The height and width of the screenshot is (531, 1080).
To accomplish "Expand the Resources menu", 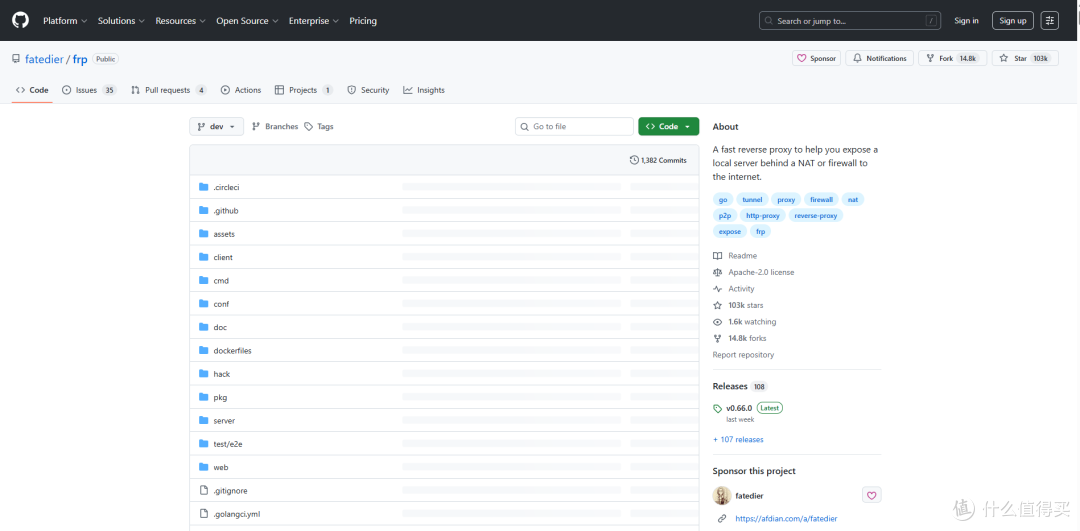I will [180, 21].
